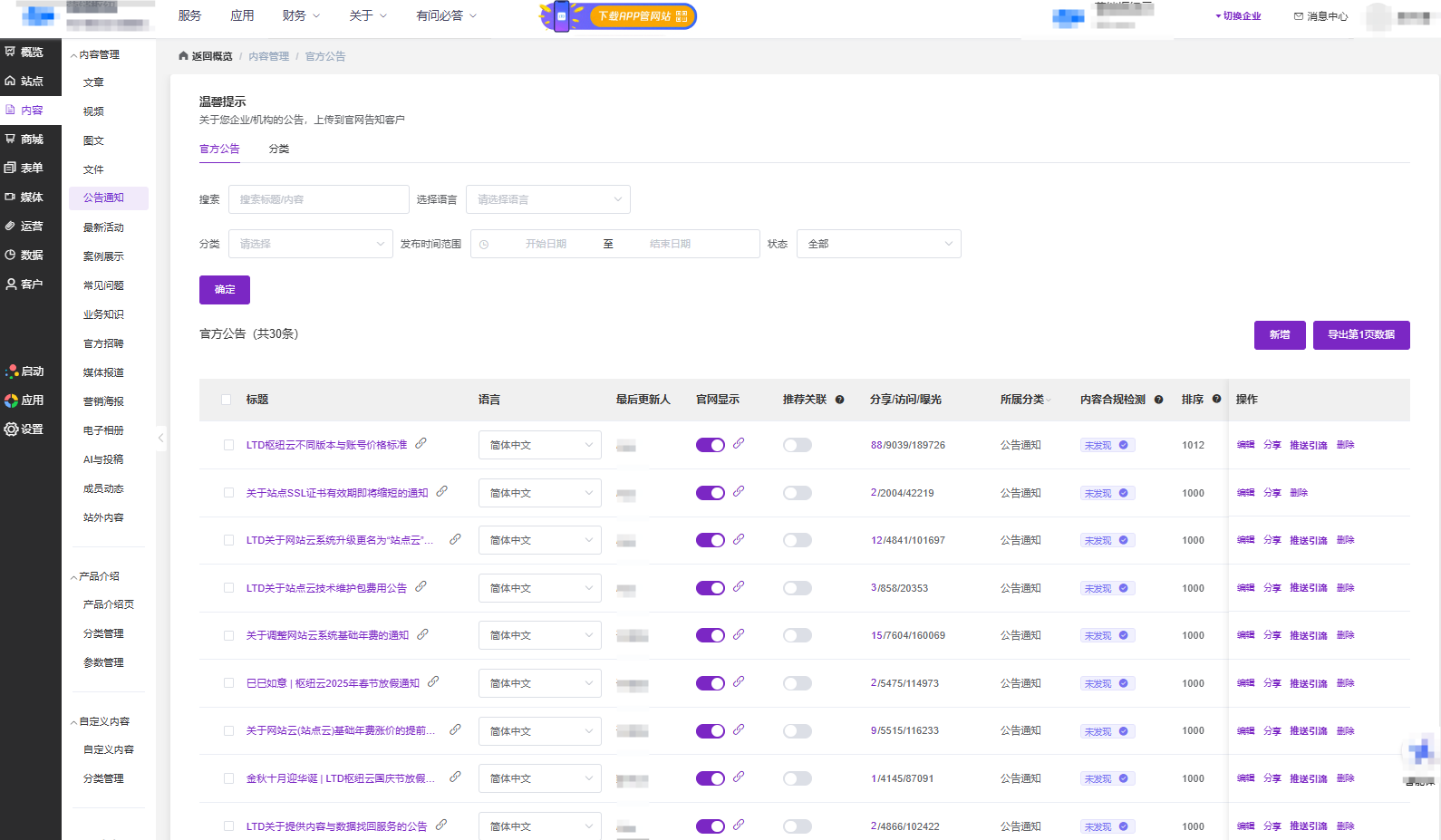Click the 导出第1页数据 button
1441x840 pixels.
(x=1360, y=335)
